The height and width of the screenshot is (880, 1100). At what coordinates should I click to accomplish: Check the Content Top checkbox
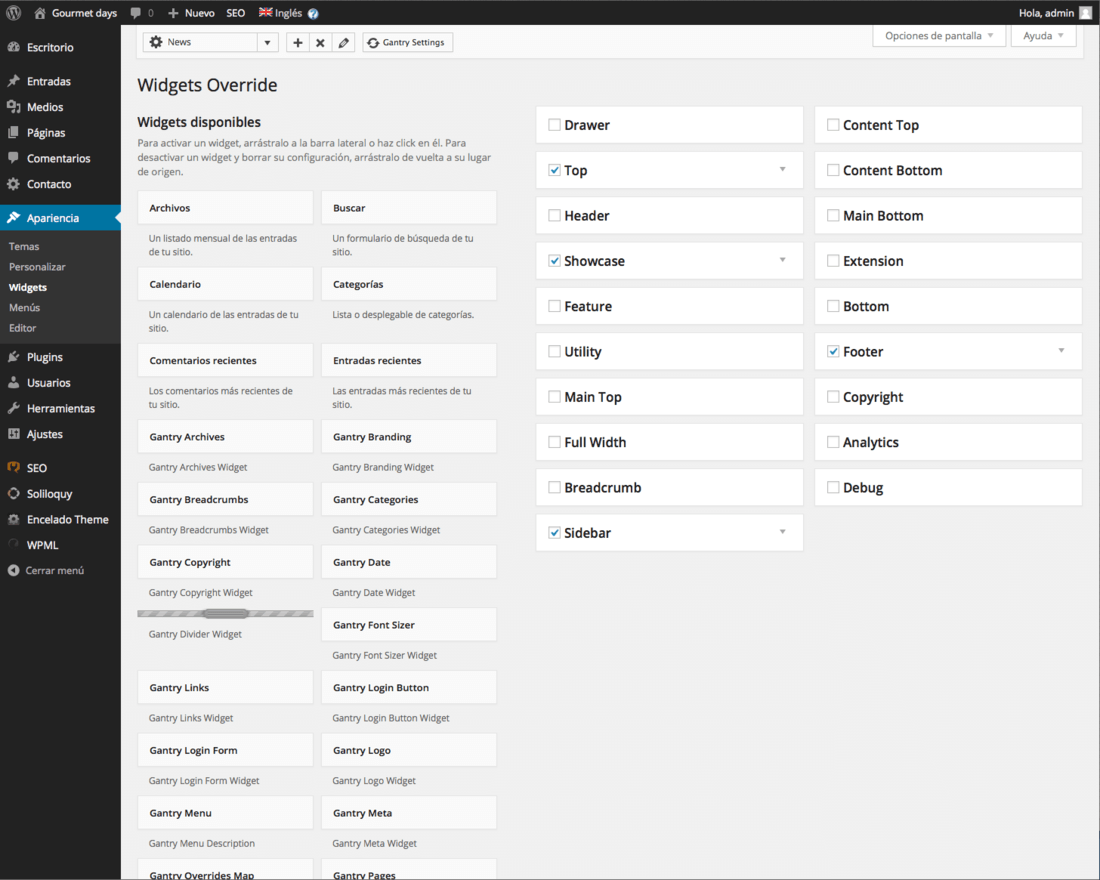[x=833, y=125]
